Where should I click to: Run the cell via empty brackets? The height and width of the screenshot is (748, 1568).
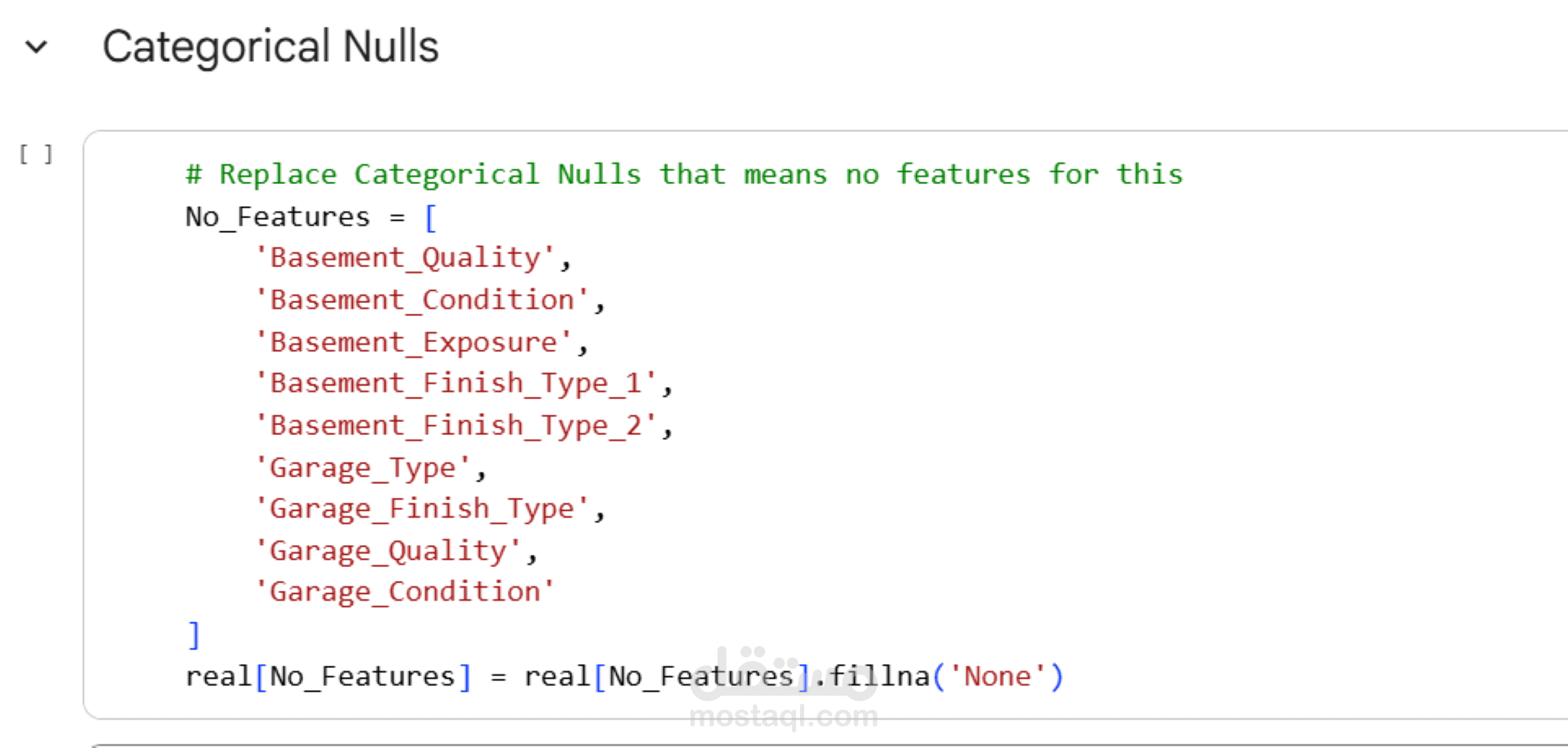click(36, 154)
